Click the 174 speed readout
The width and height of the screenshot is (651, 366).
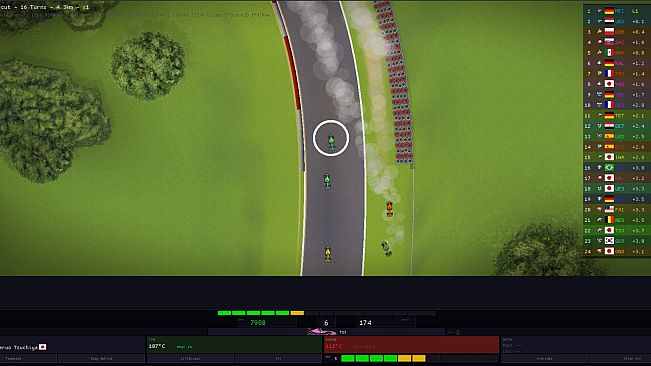click(x=365, y=322)
